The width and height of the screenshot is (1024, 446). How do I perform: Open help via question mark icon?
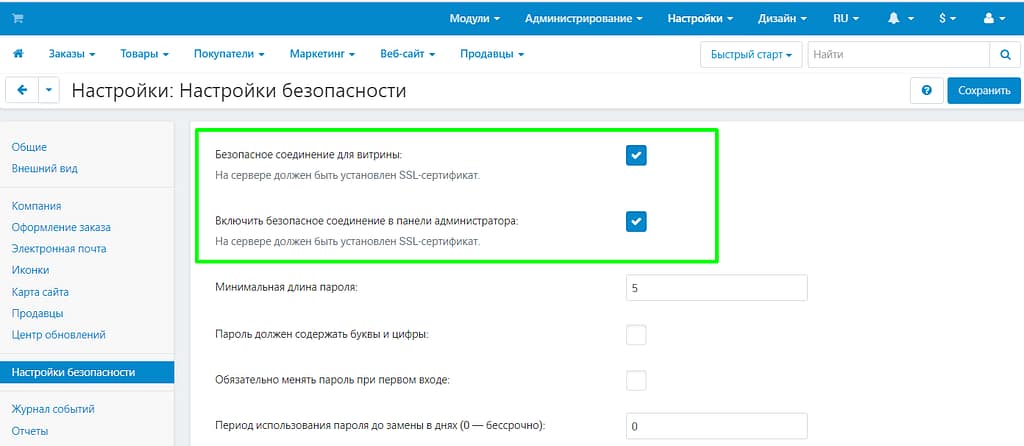926,91
